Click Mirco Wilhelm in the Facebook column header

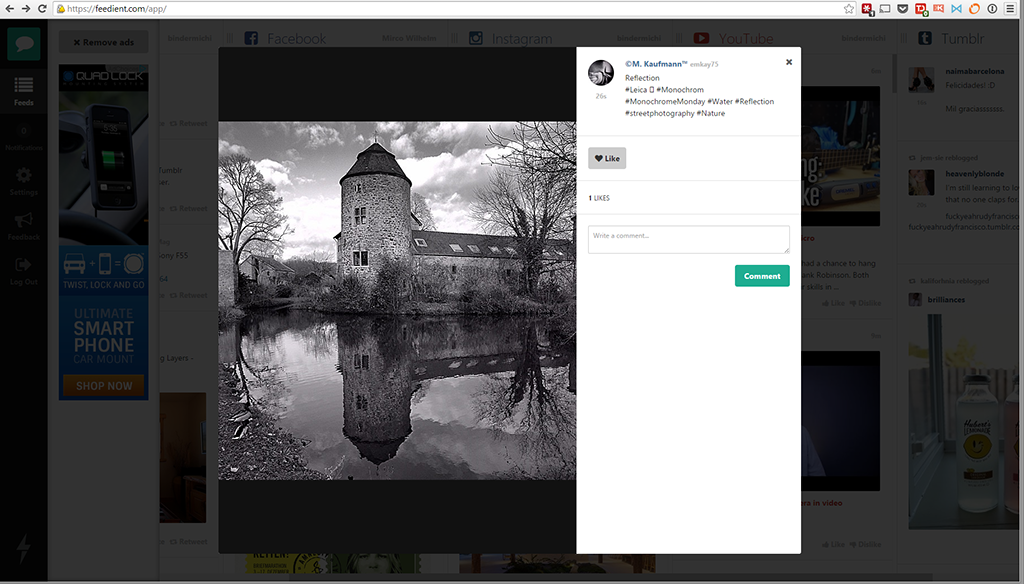409,38
